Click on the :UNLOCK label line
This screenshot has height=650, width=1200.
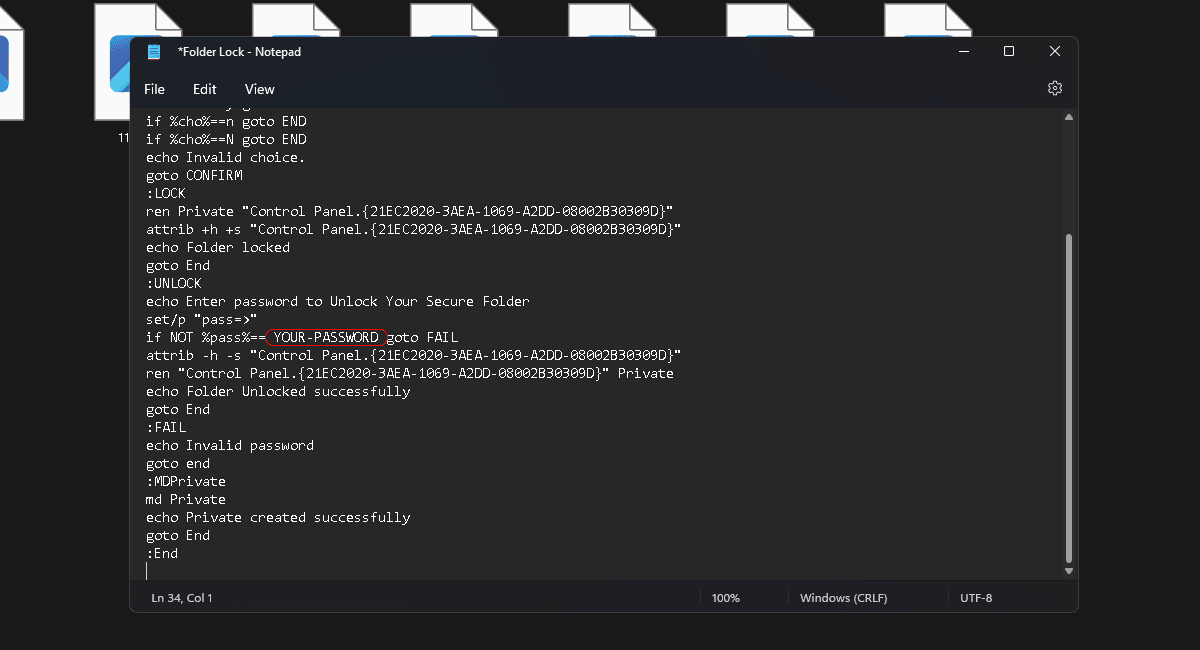click(x=174, y=284)
